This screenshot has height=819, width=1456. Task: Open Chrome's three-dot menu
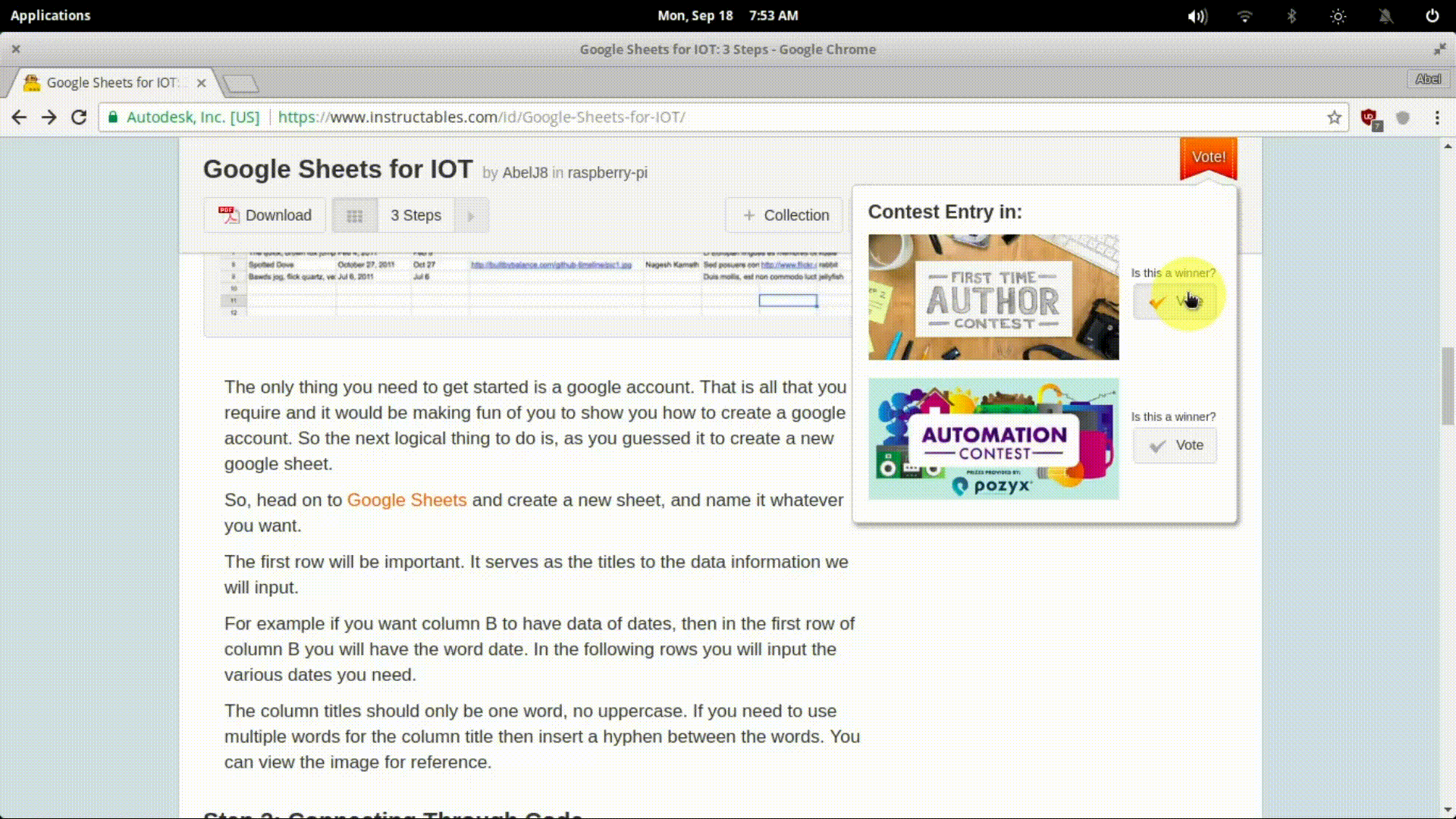[1437, 118]
